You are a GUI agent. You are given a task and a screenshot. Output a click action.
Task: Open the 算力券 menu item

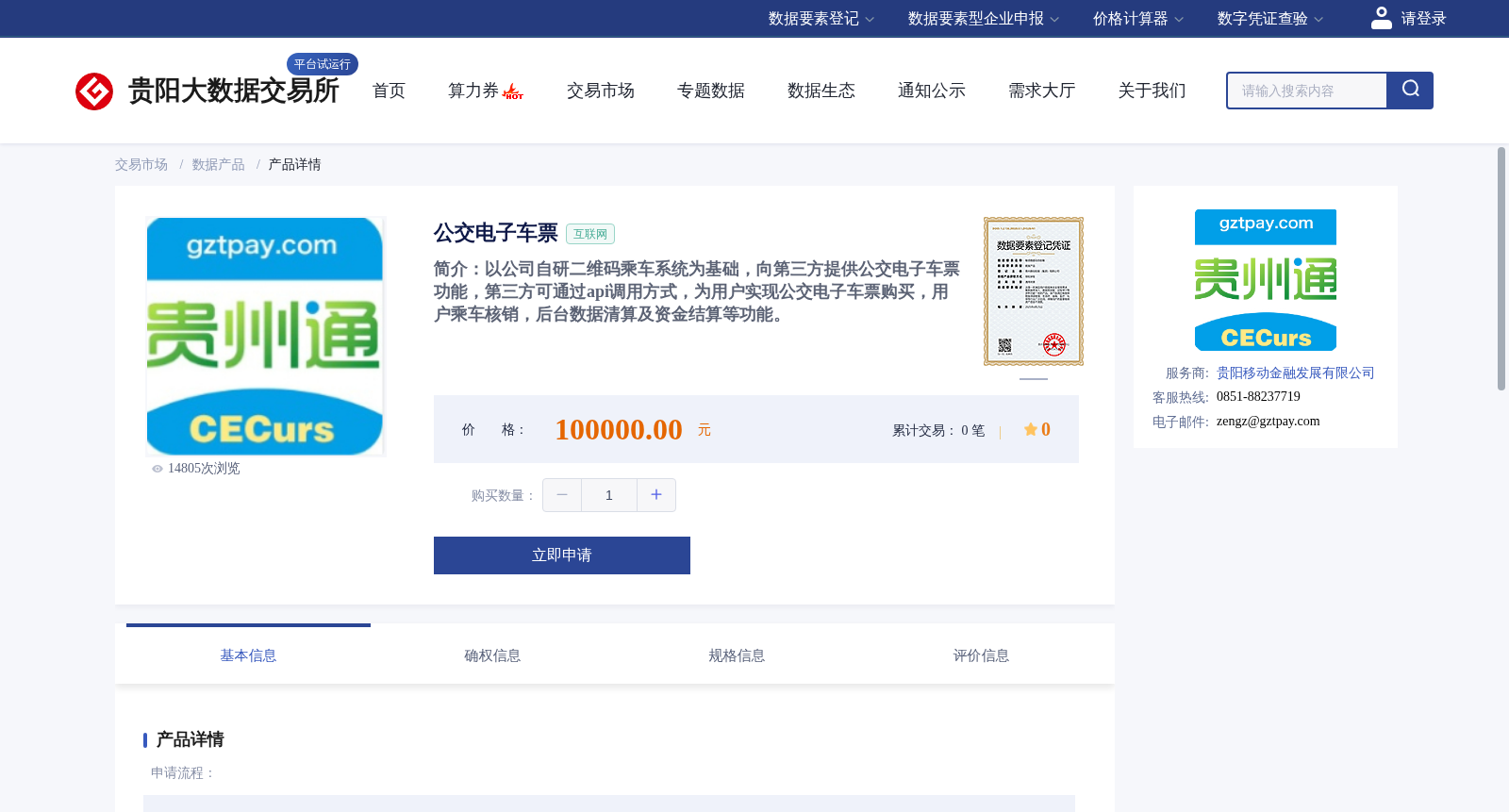(x=473, y=91)
